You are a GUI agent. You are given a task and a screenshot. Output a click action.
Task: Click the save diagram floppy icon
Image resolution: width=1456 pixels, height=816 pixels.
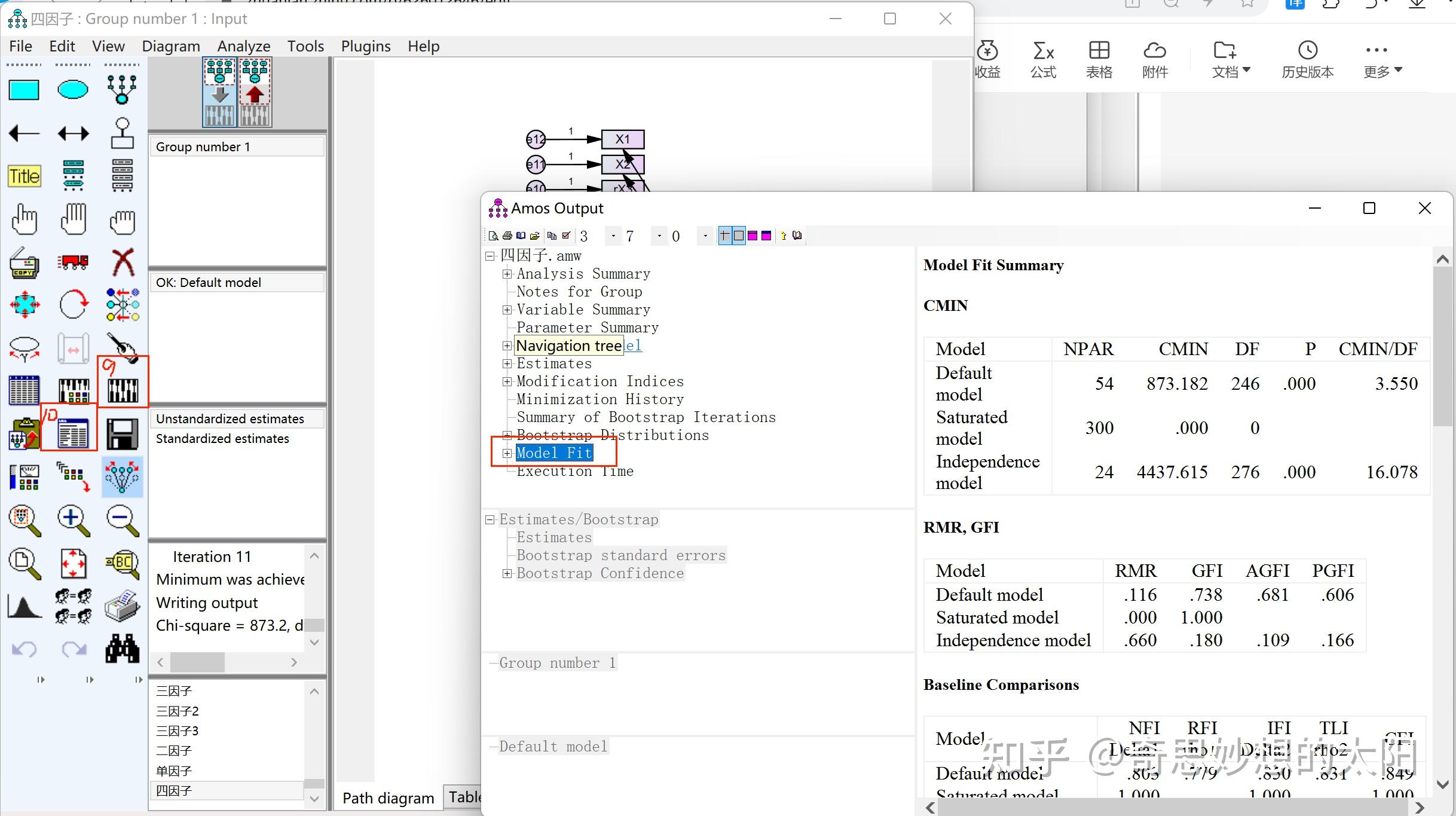pyautogui.click(x=123, y=433)
